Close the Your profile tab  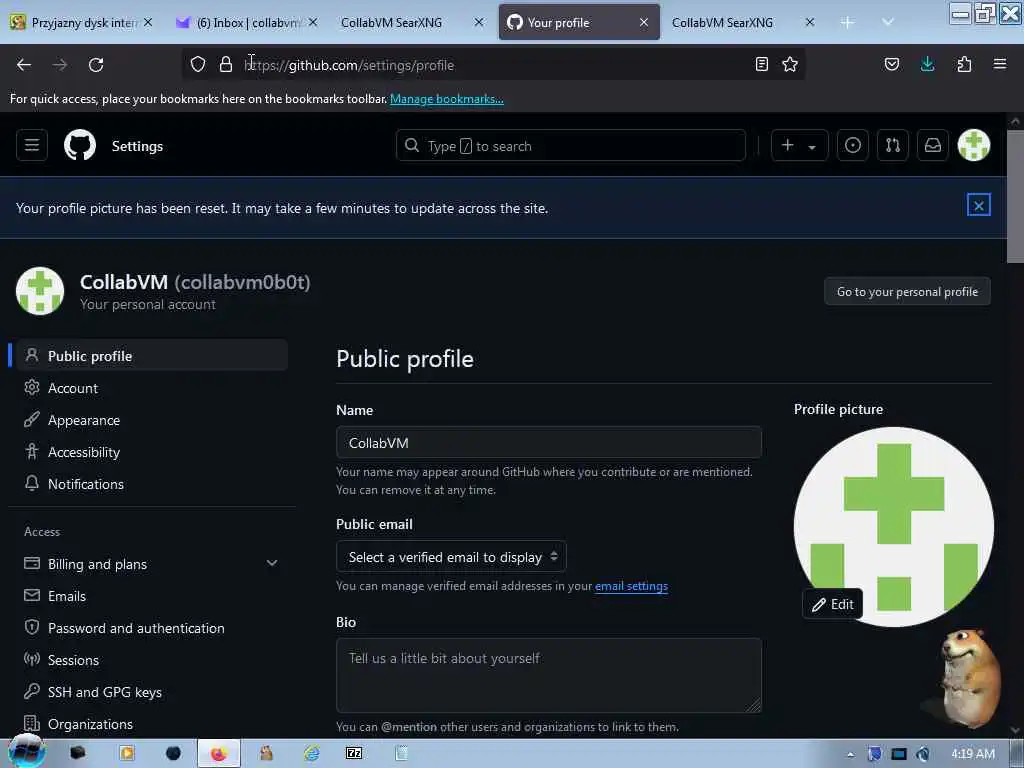(644, 22)
